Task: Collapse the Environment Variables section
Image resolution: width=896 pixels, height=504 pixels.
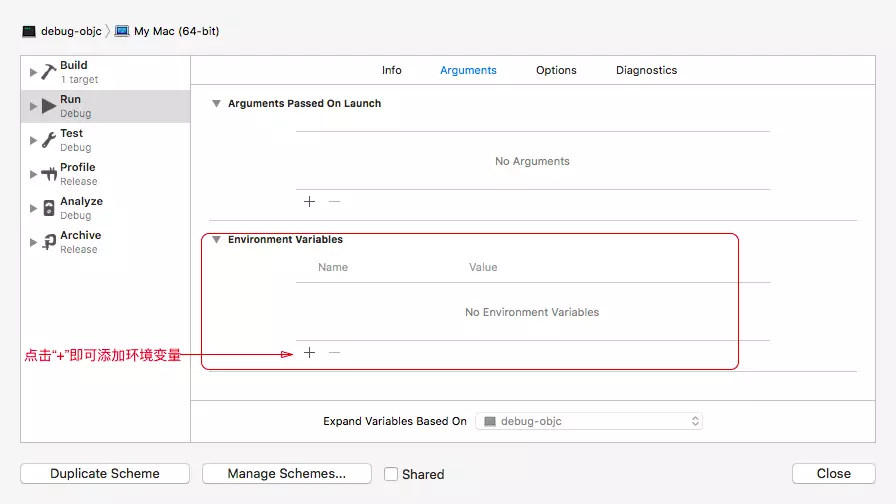Action: (x=216, y=240)
